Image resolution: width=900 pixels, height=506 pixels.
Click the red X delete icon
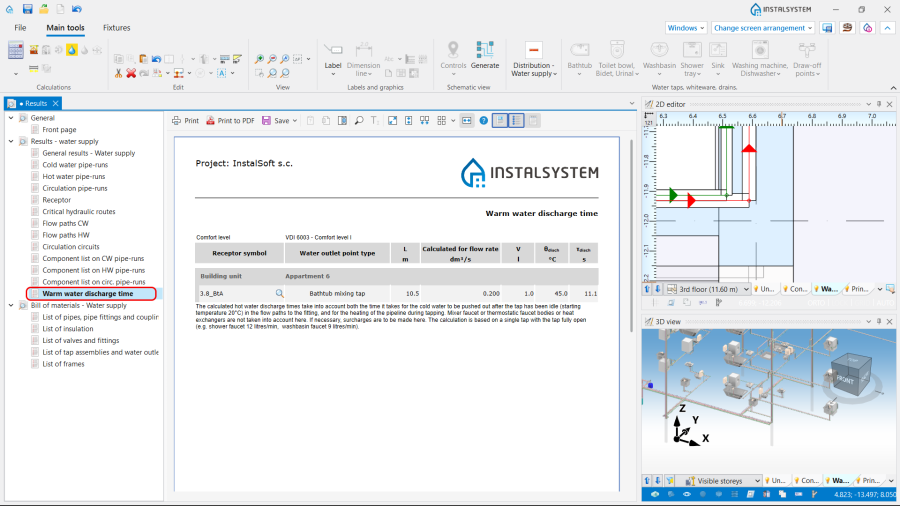point(130,73)
